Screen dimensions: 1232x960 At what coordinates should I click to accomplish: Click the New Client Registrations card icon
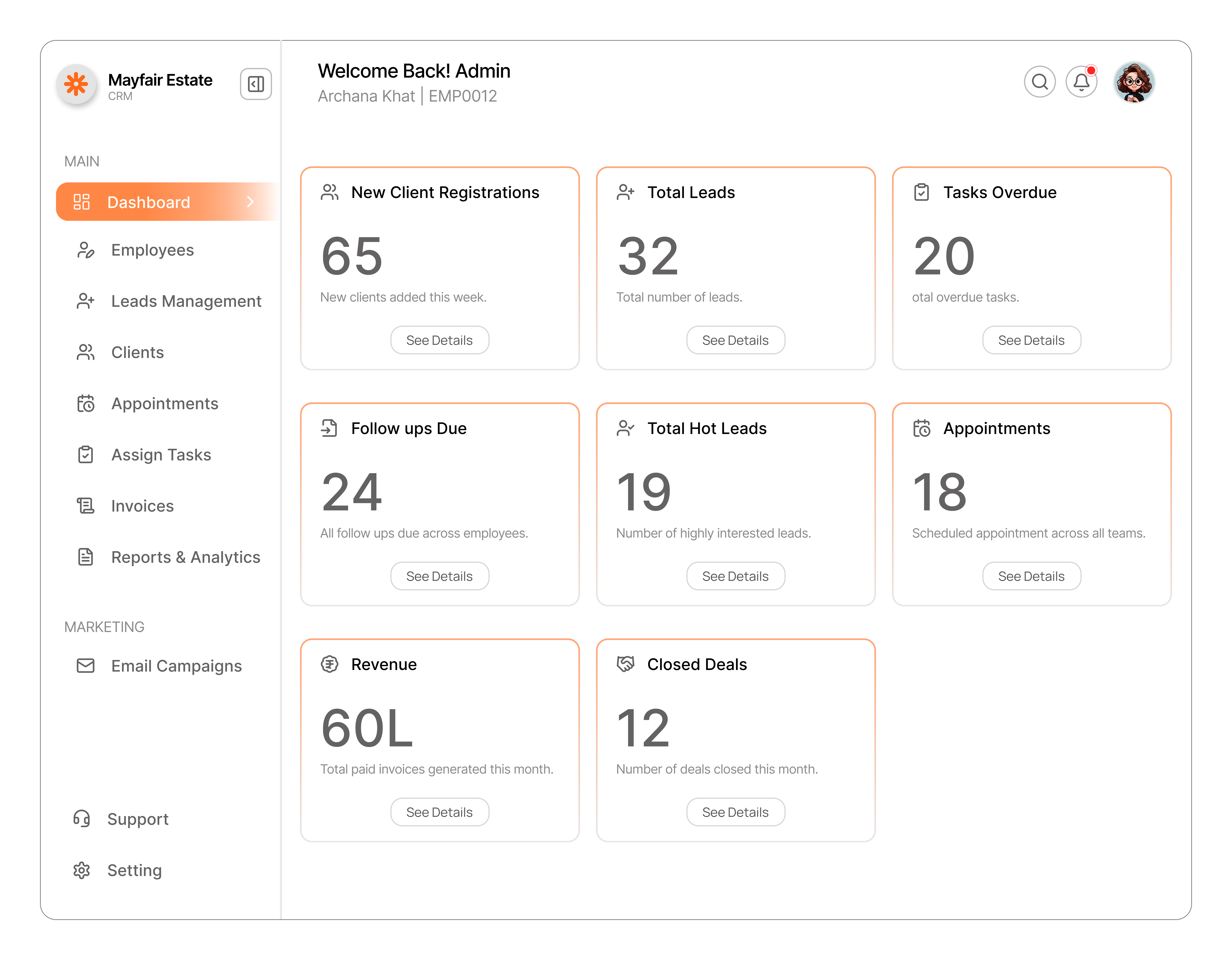[329, 192]
